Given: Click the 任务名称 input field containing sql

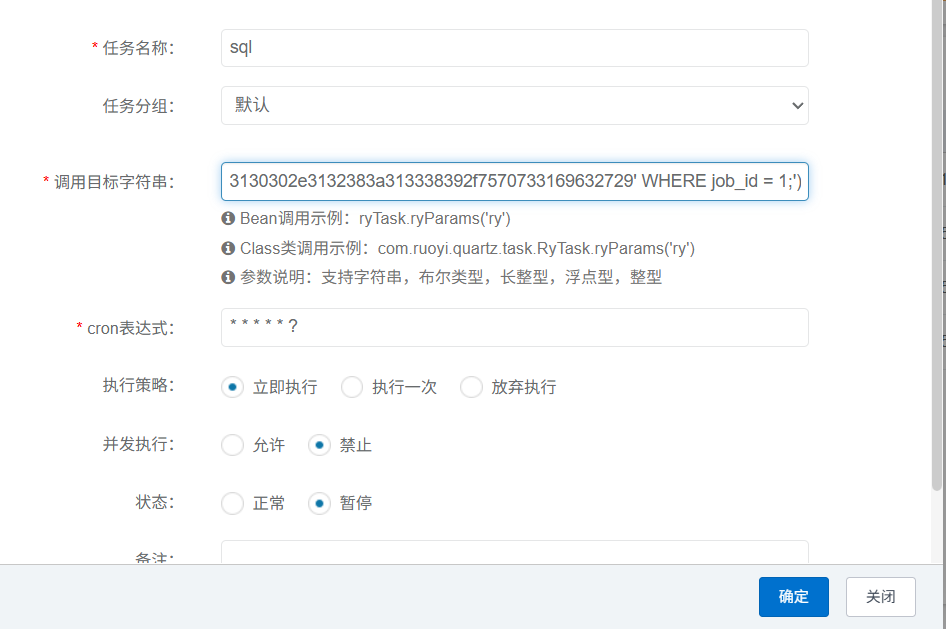Looking at the screenshot, I should (515, 48).
